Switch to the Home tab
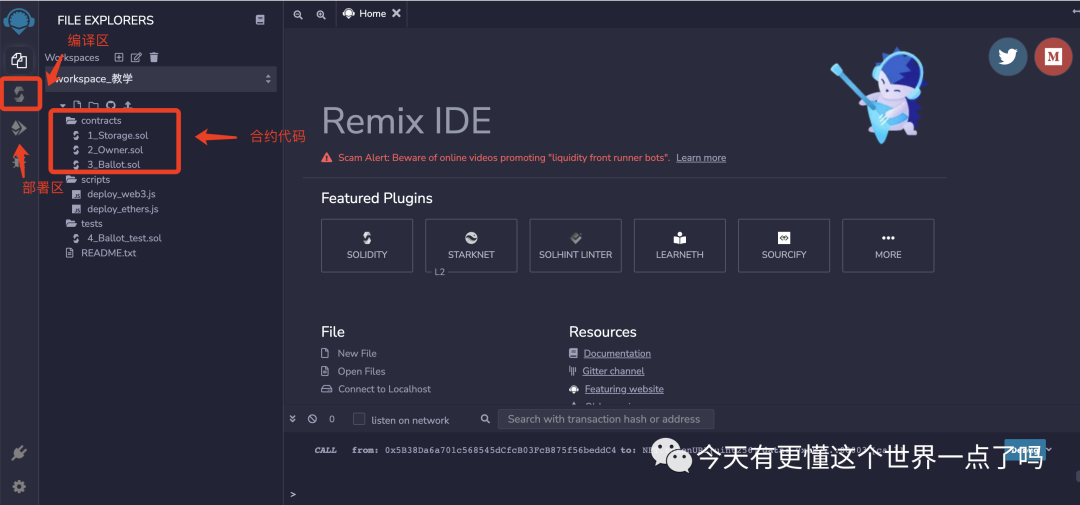Screen dimensions: 1080x505 (x=365, y=14)
